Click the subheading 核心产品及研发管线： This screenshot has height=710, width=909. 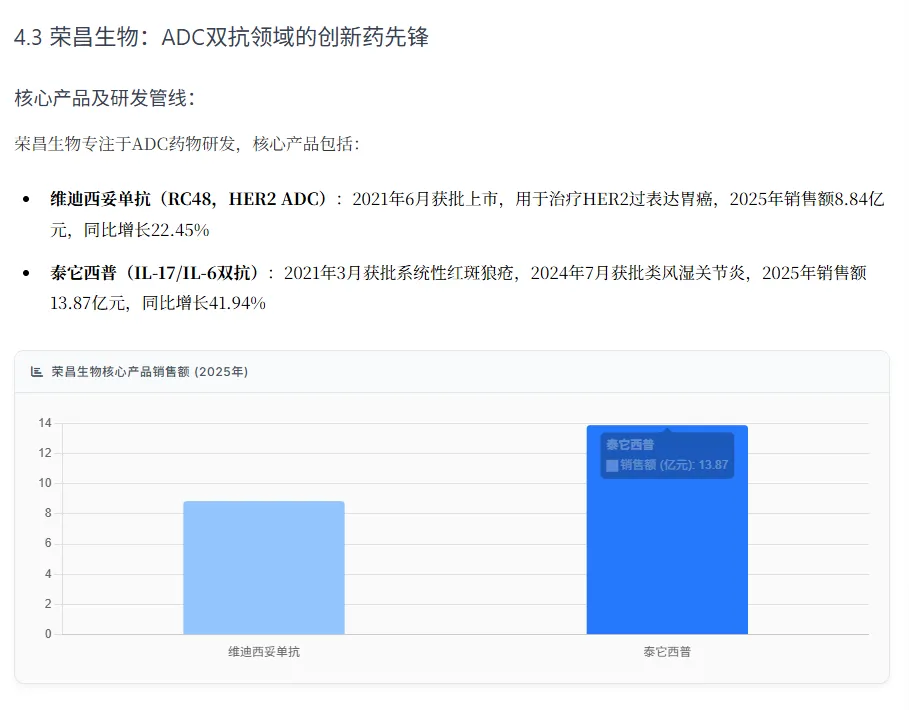pyautogui.click(x=105, y=98)
